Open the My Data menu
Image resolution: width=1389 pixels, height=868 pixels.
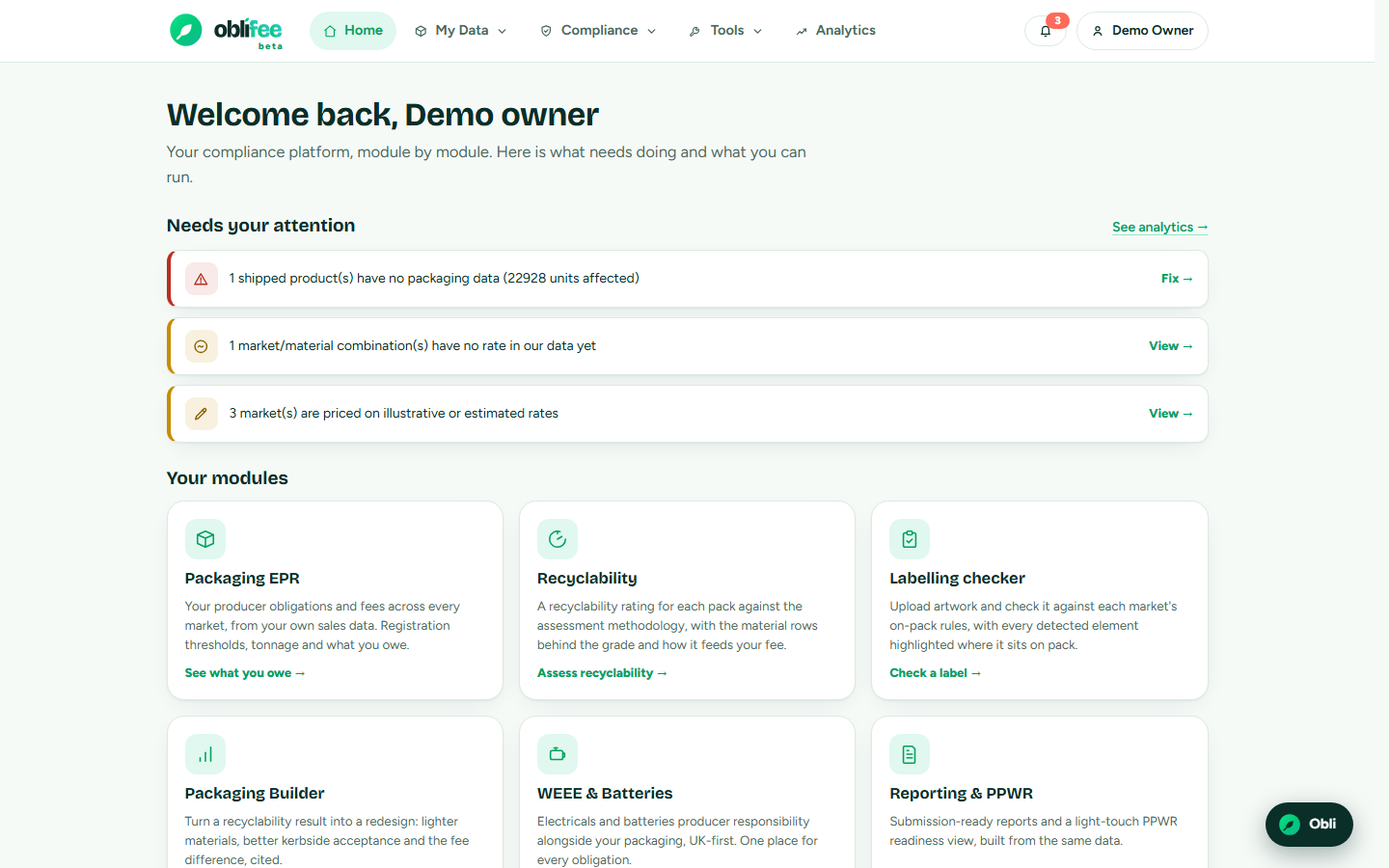(x=461, y=31)
